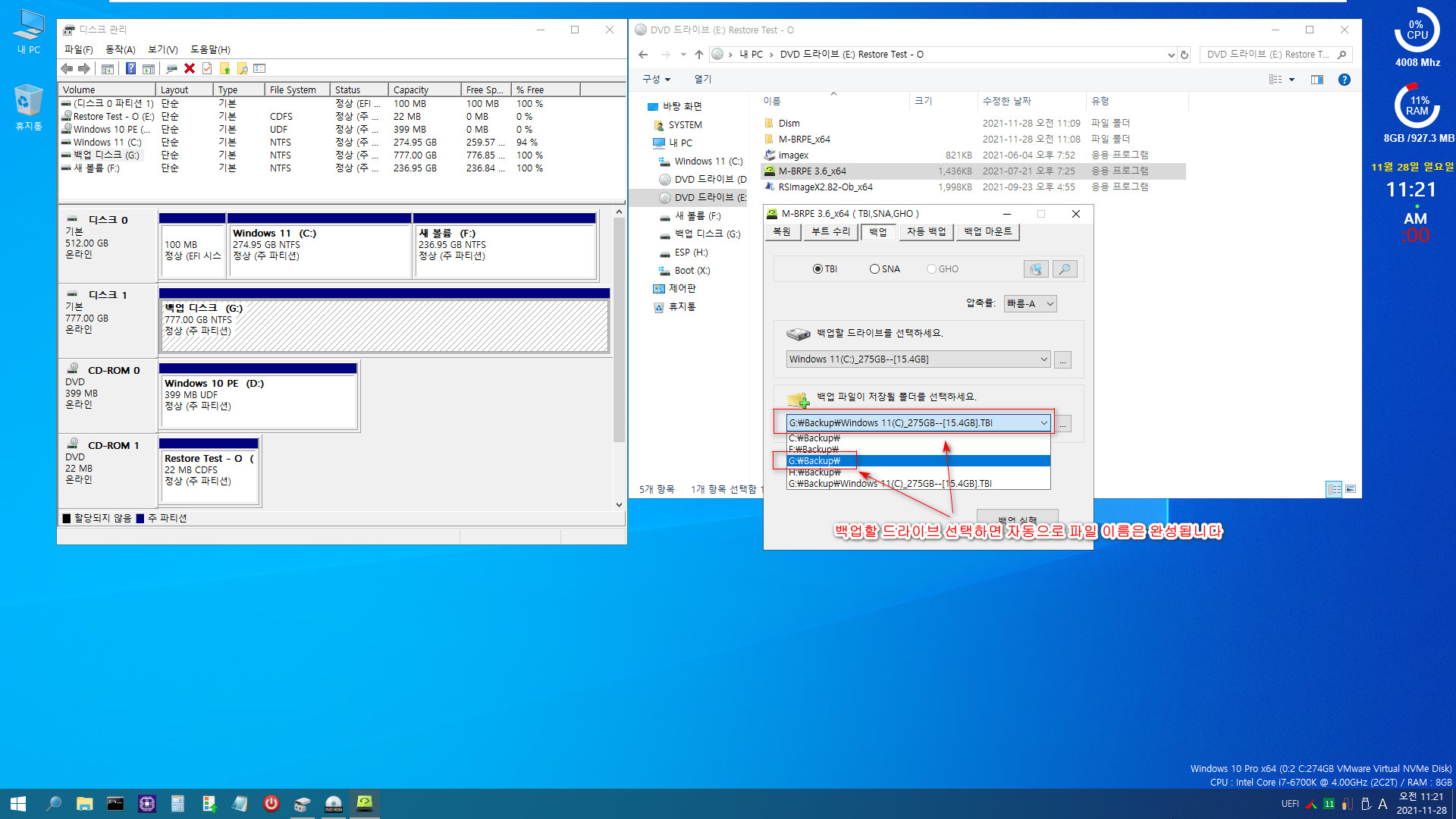Open the blue Help icon in Disk Management
This screenshot has height=819, width=1456.
tap(130, 69)
